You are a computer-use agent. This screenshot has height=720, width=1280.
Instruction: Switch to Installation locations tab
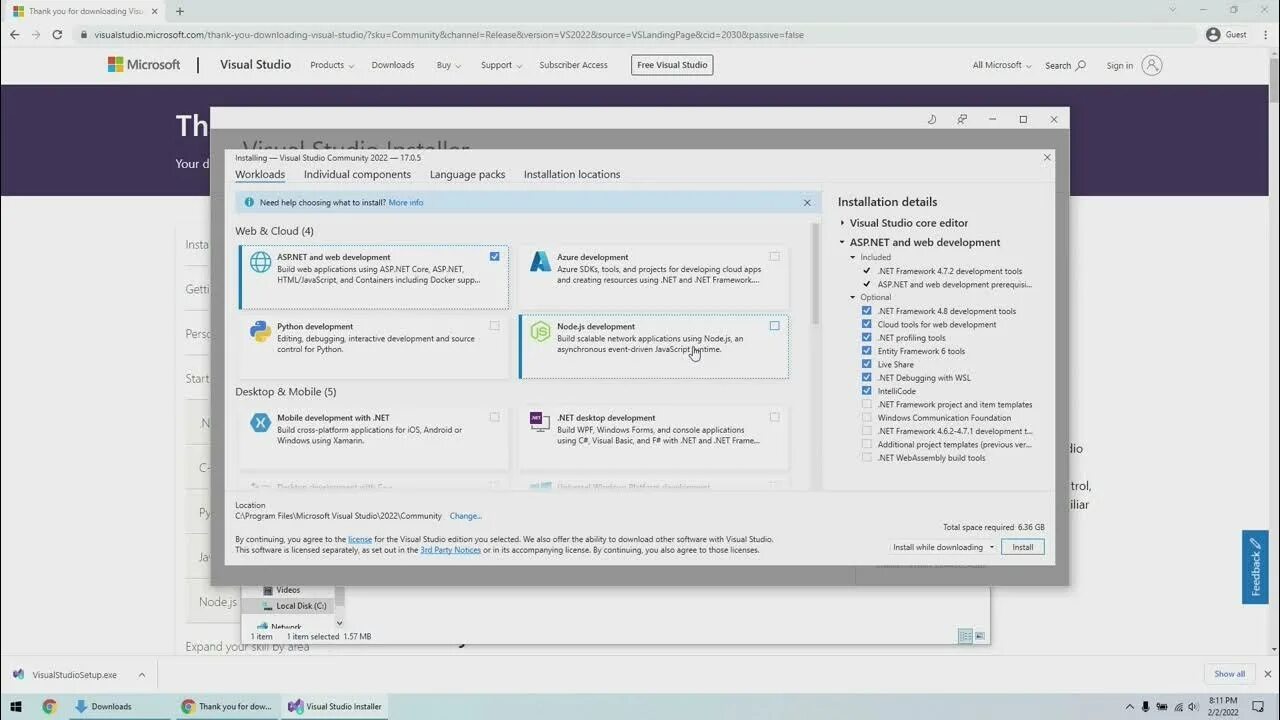[x=572, y=174]
